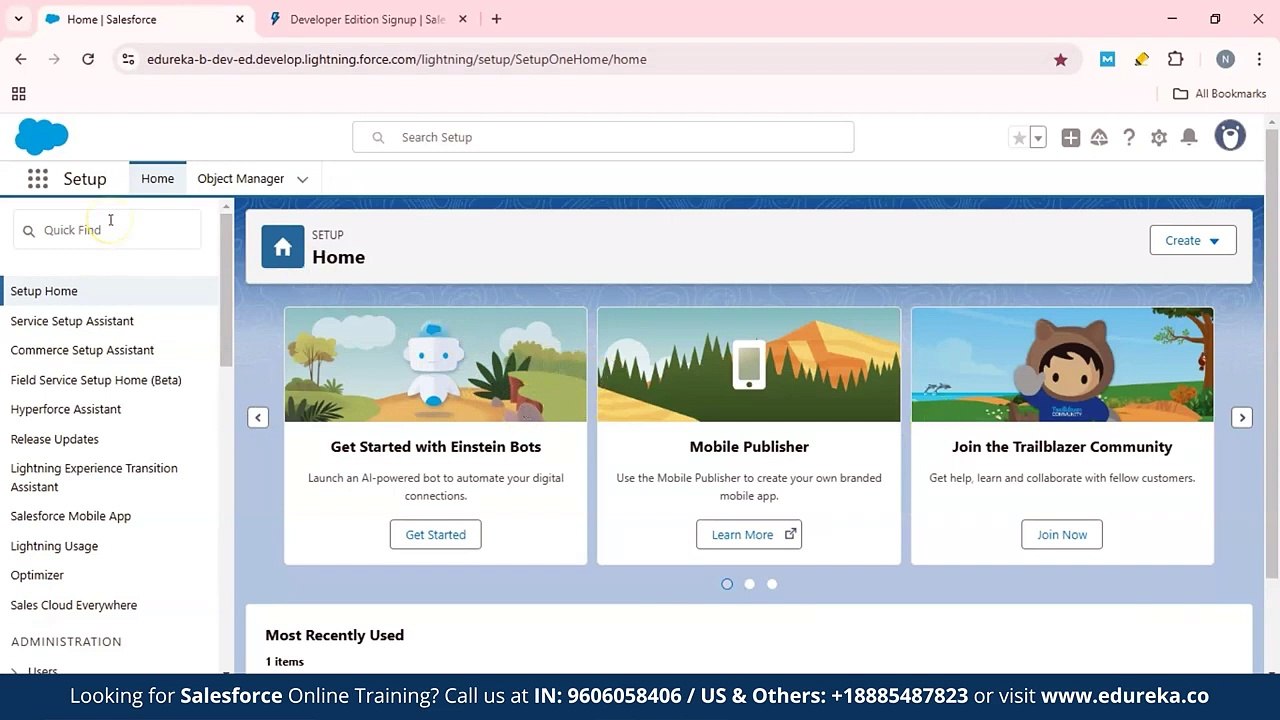Open Salesforce Mobile App link
The width and height of the screenshot is (1280, 720).
click(x=71, y=516)
